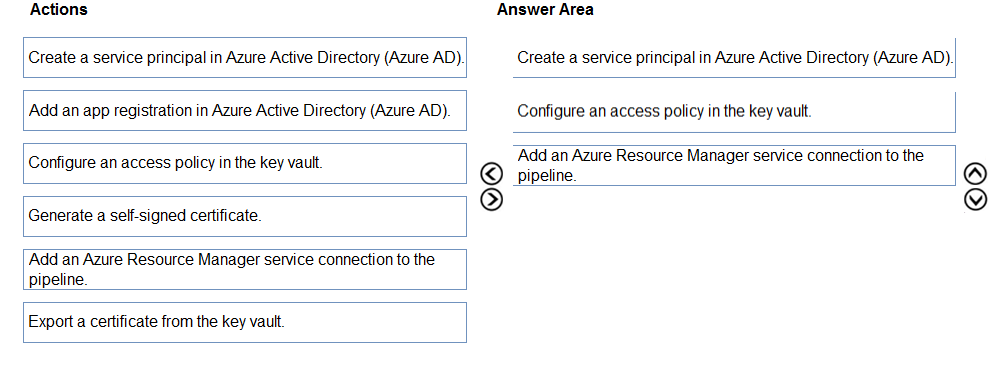994x370 pixels.
Task: Select 'Add an app registration' action
Action: pyautogui.click(x=245, y=110)
